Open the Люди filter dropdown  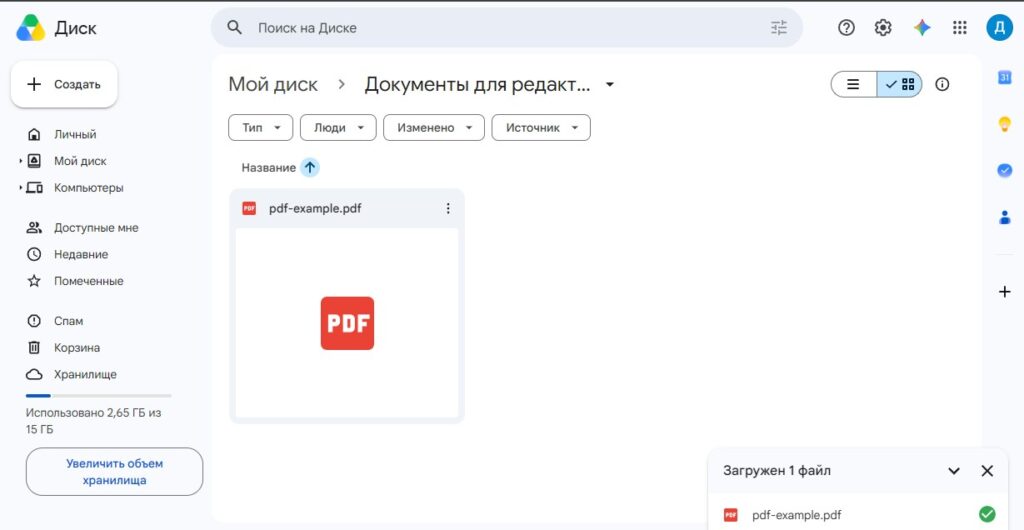pos(338,128)
